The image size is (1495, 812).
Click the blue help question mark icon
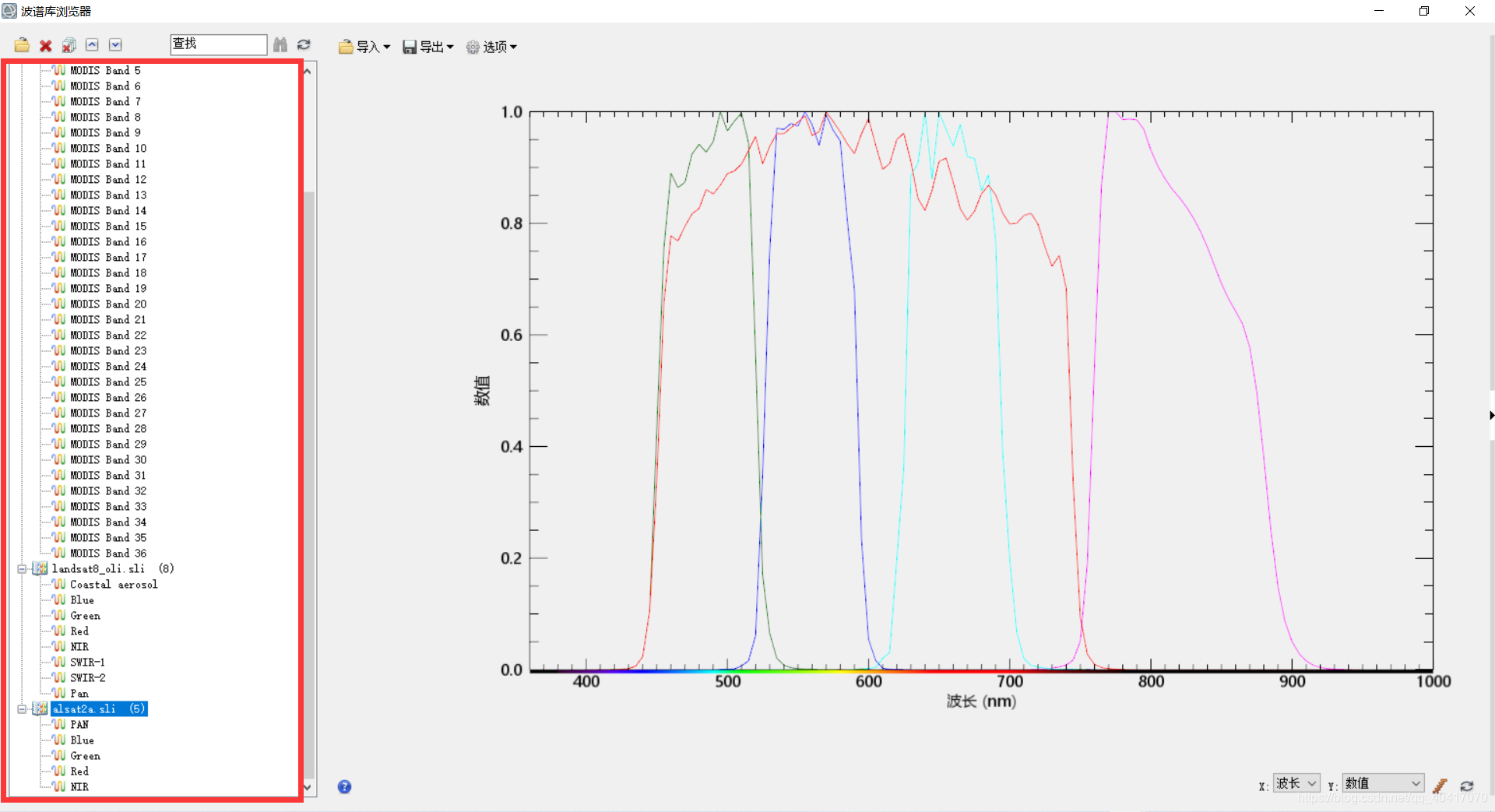click(344, 786)
